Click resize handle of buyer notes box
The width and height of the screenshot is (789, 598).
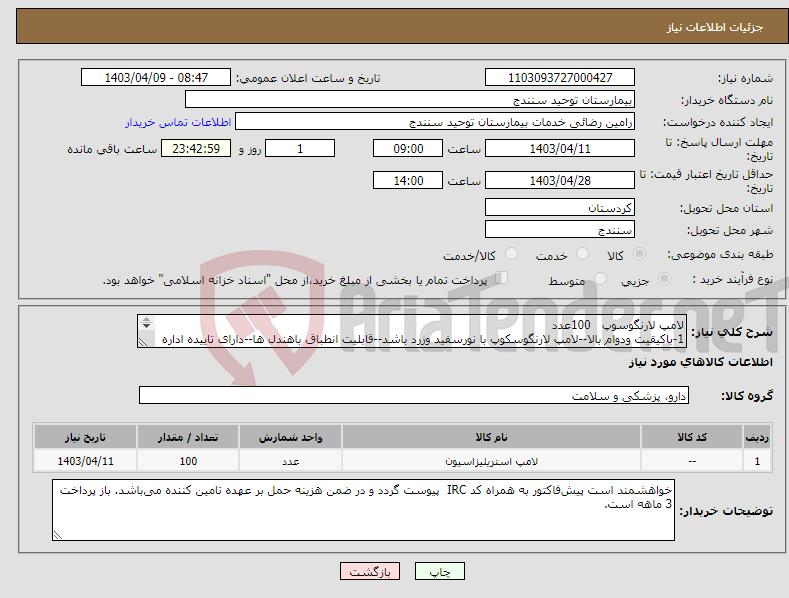coord(58,535)
